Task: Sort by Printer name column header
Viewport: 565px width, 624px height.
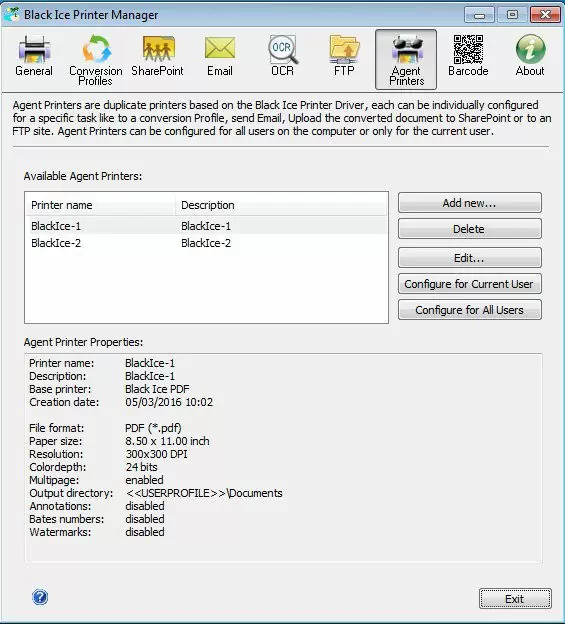Action: [x=101, y=205]
